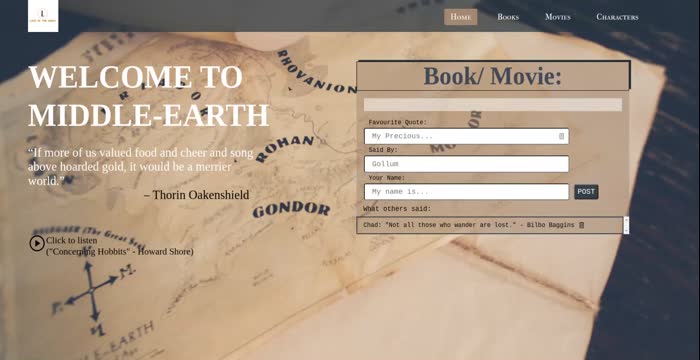Focus the Favourite Quote input field
Image resolution: width=700 pixels, height=360 pixels.
tap(466, 136)
